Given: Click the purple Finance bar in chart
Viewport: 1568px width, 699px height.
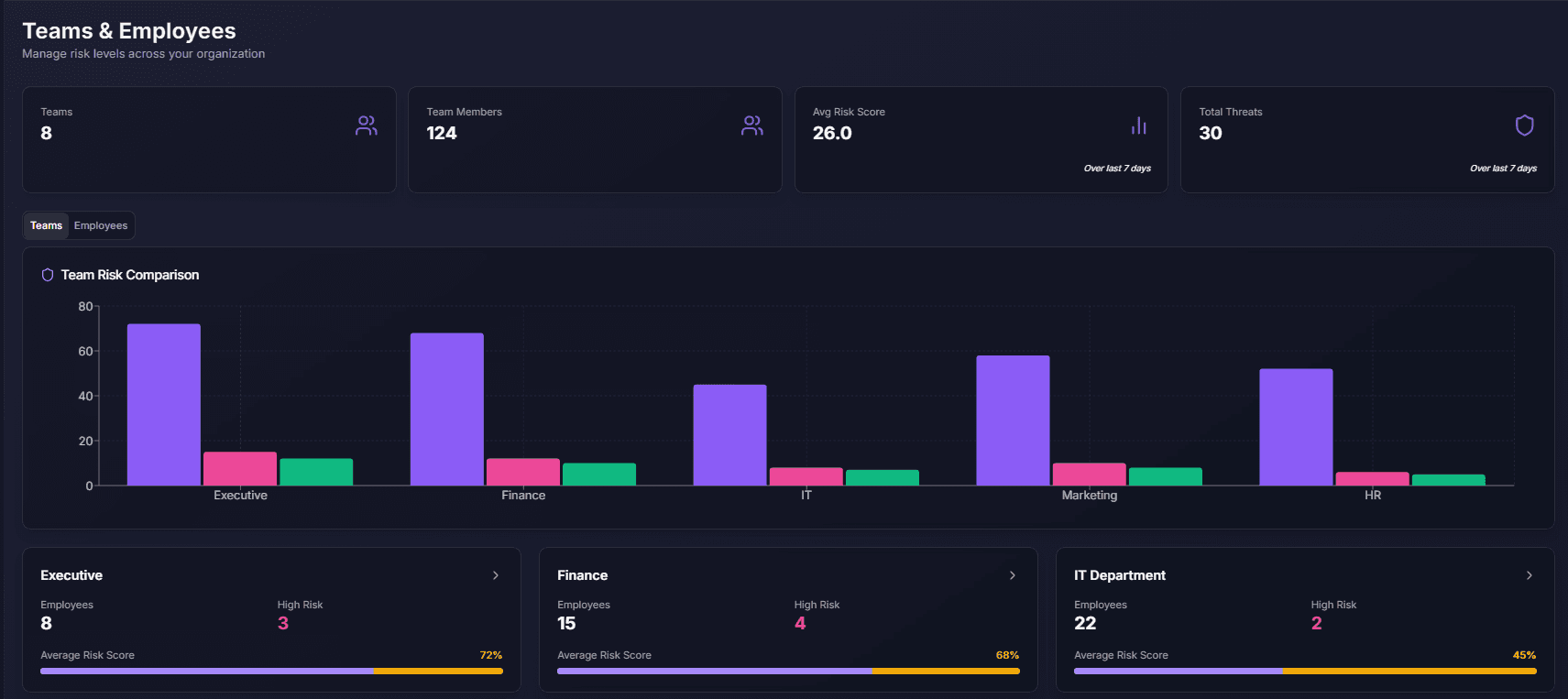Looking at the screenshot, I should click(447, 409).
